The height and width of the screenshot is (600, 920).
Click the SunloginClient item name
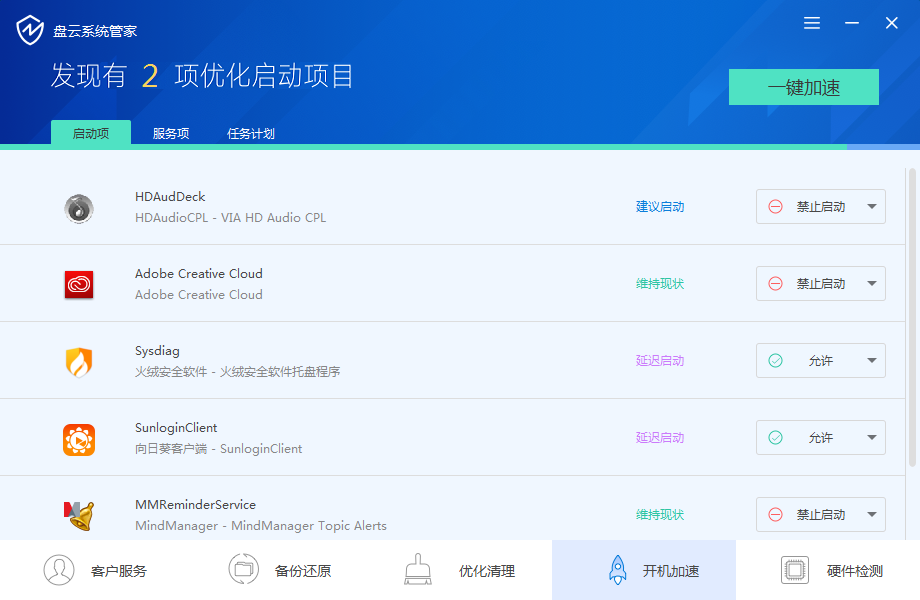176,428
